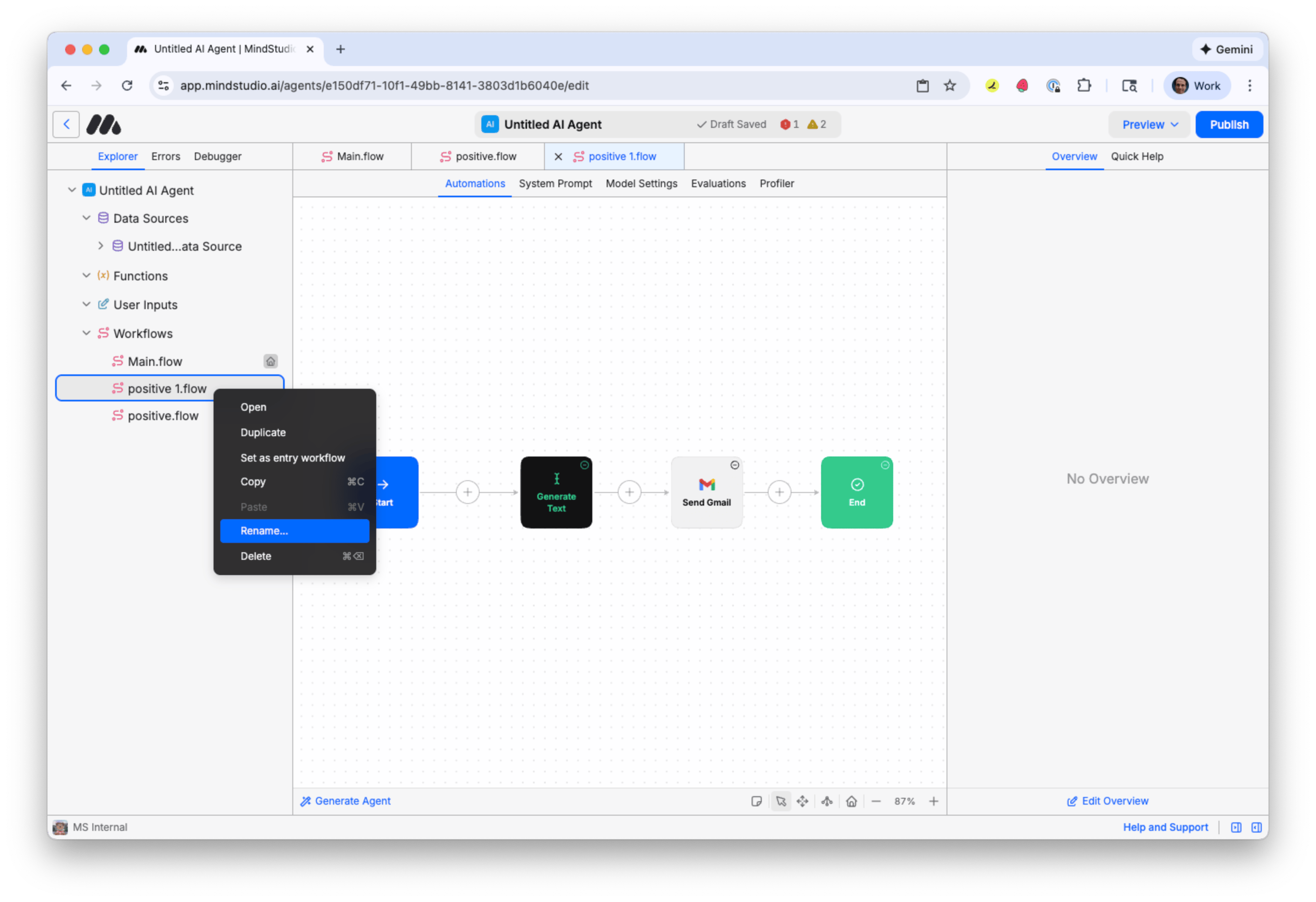Close the positive 1.flow editor tab
1316x902 pixels.
(x=558, y=156)
